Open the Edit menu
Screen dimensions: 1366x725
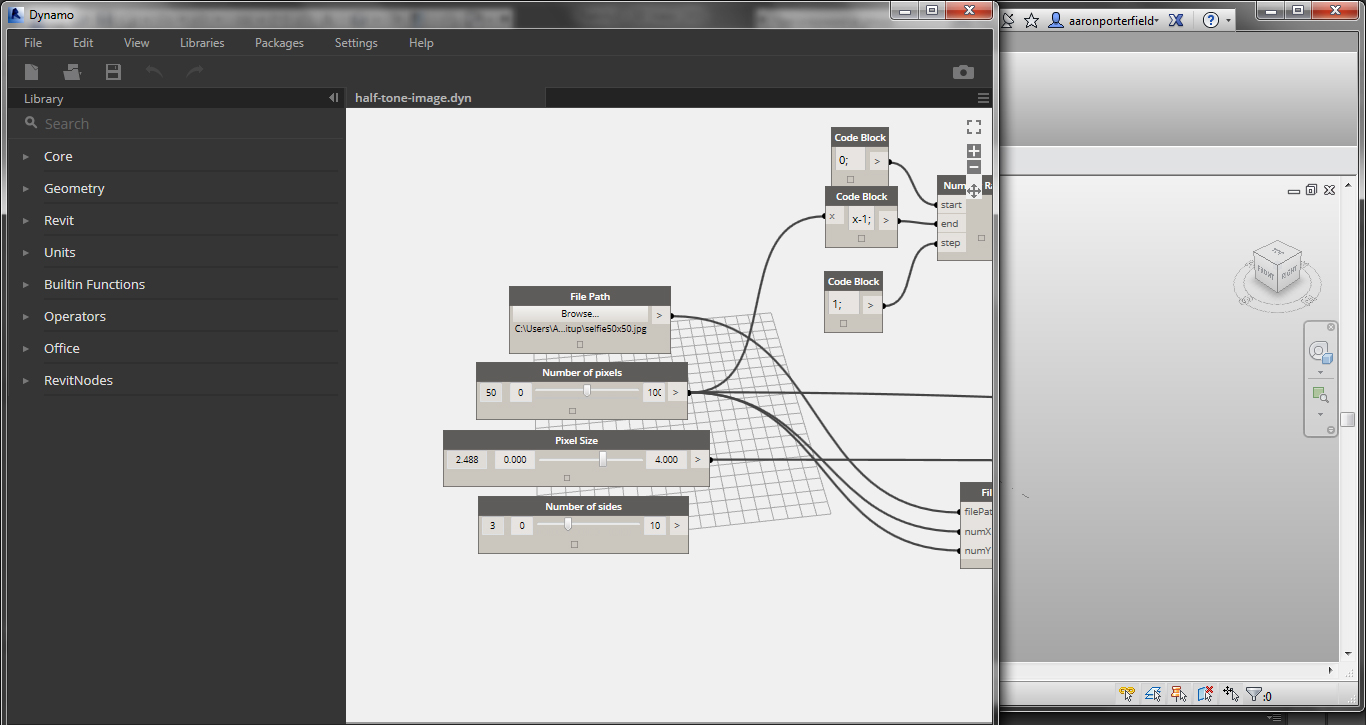point(83,43)
